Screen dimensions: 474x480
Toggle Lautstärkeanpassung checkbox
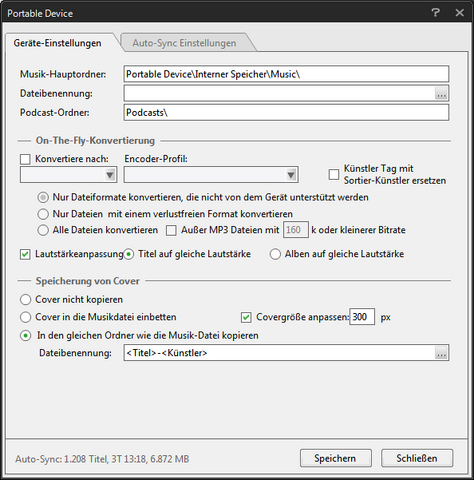point(25,254)
